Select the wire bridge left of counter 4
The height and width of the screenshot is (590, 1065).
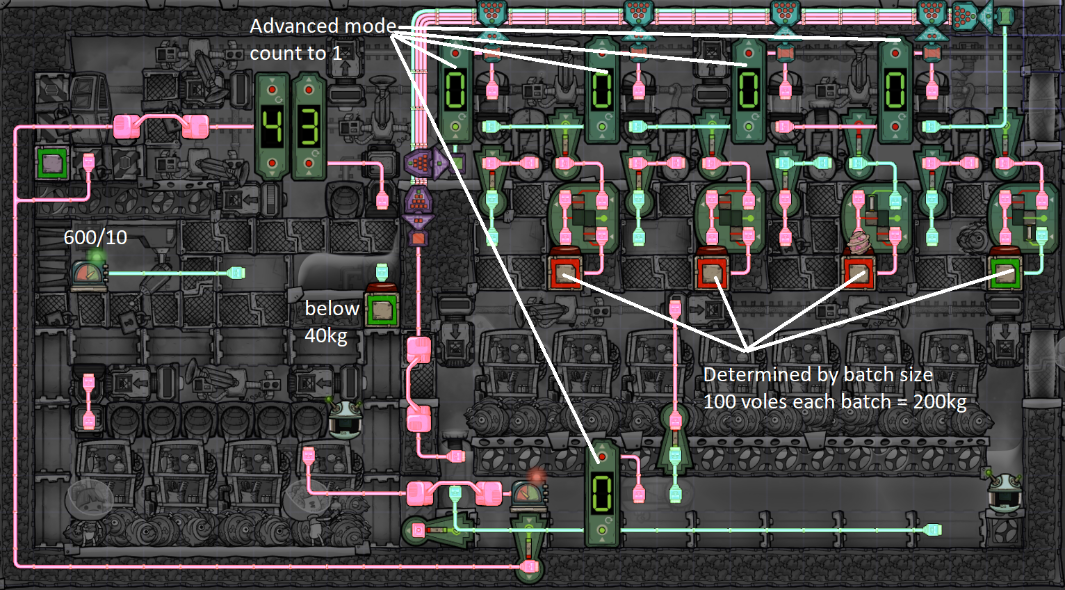coord(160,126)
